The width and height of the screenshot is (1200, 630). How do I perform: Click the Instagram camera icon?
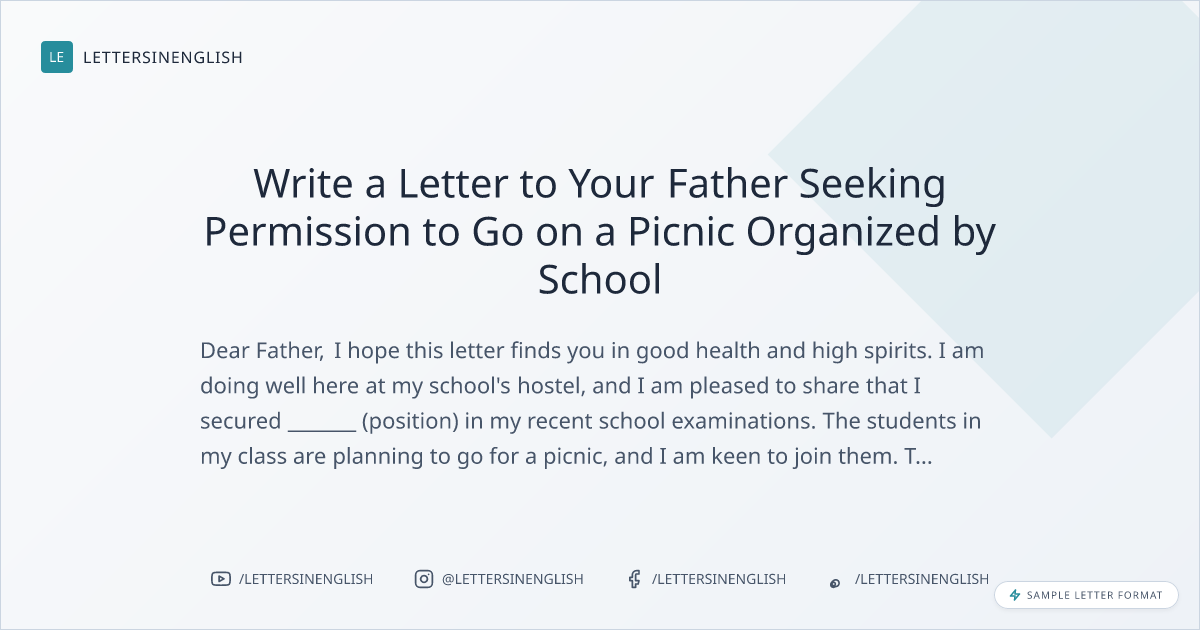point(424,579)
